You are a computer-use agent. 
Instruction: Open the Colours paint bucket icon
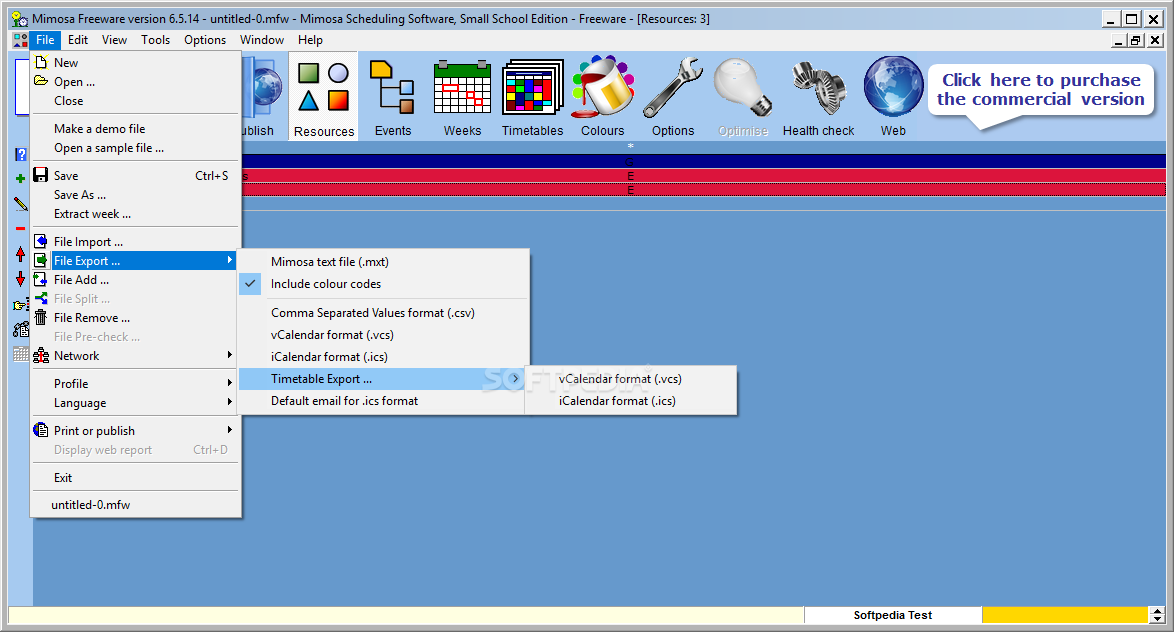603,96
